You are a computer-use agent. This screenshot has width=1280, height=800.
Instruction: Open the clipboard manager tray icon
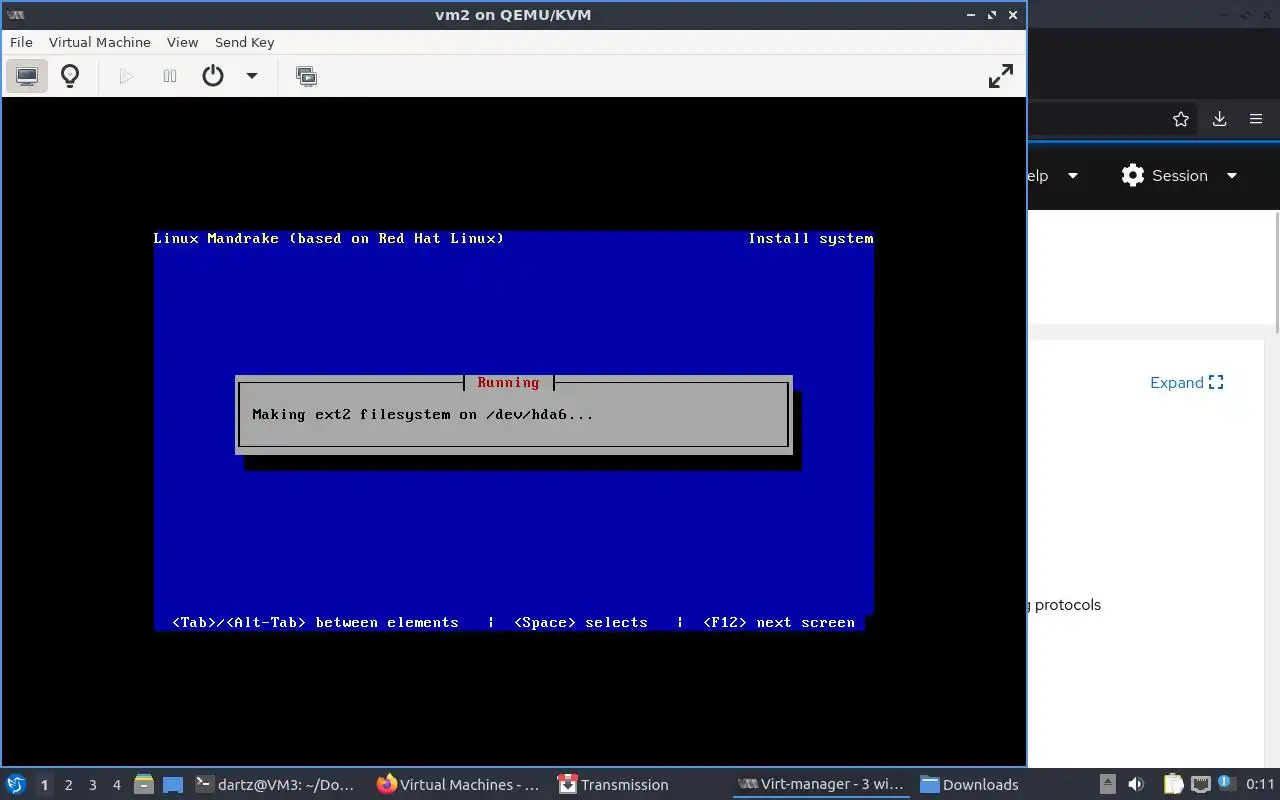point(1173,785)
